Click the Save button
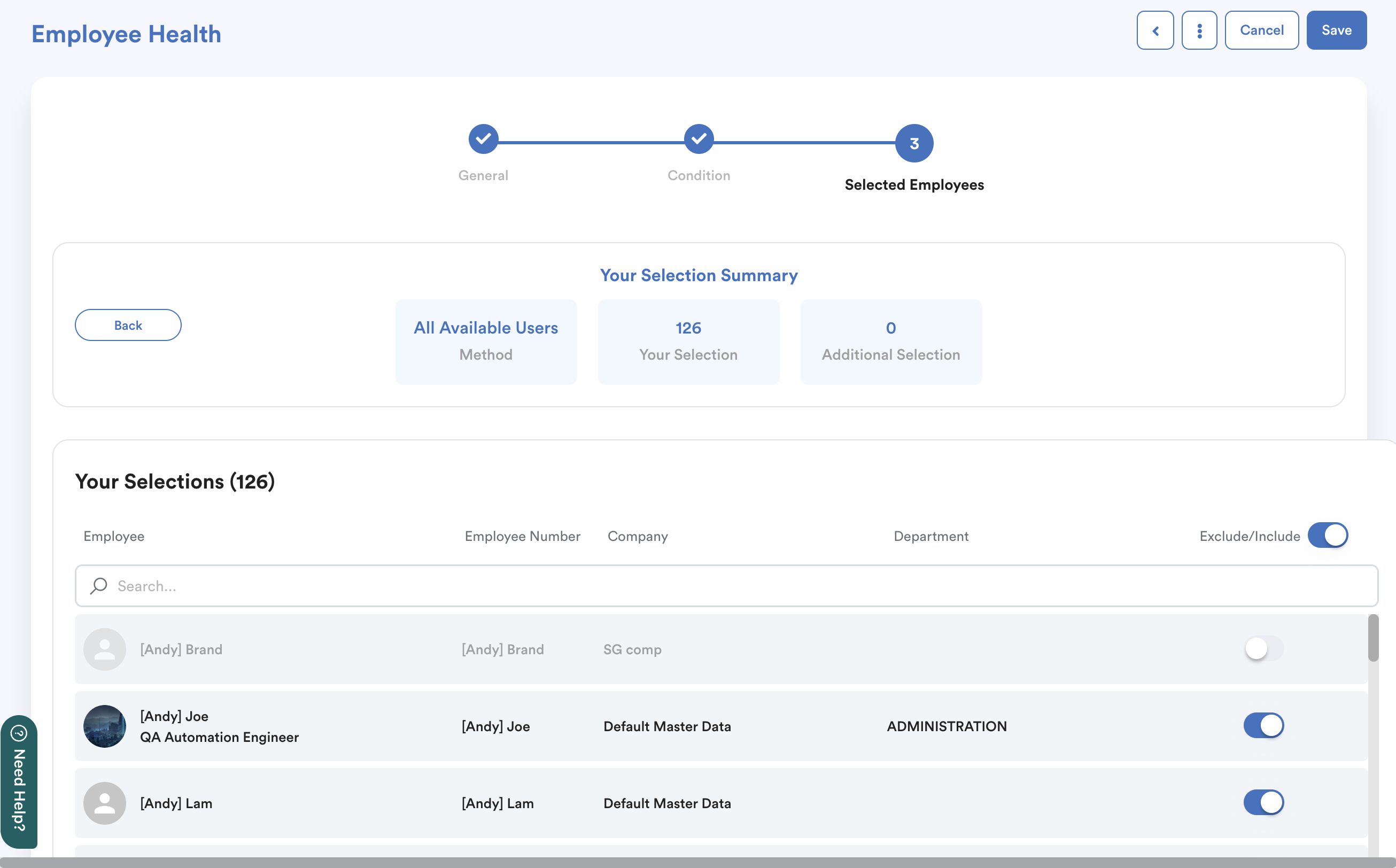 click(x=1336, y=30)
